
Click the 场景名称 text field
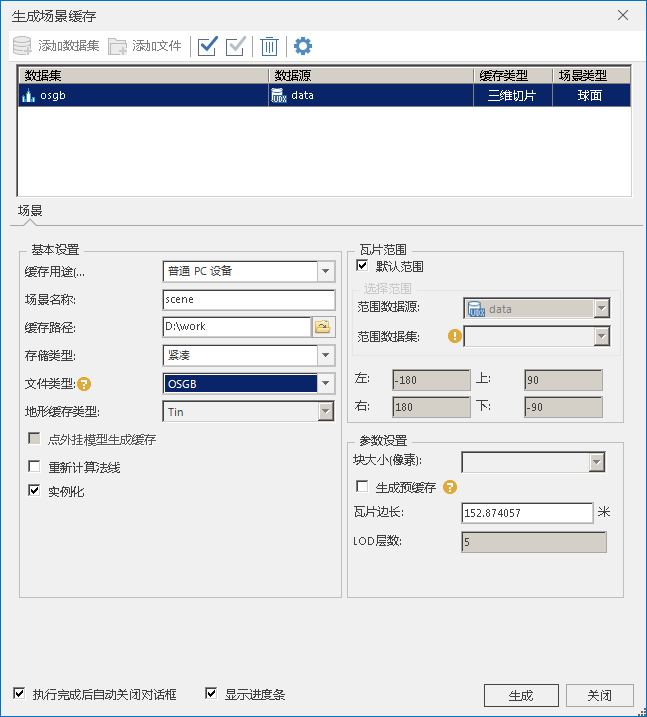point(248,299)
